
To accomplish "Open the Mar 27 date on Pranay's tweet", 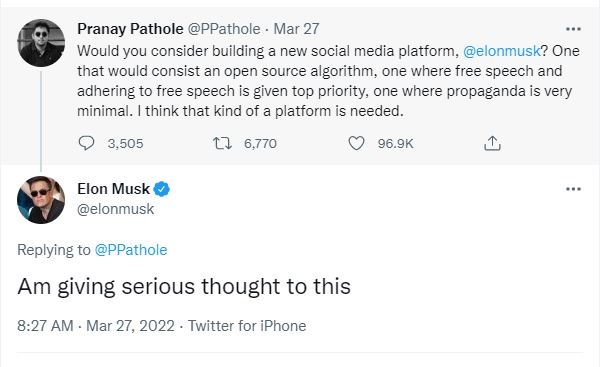I will point(296,29).
